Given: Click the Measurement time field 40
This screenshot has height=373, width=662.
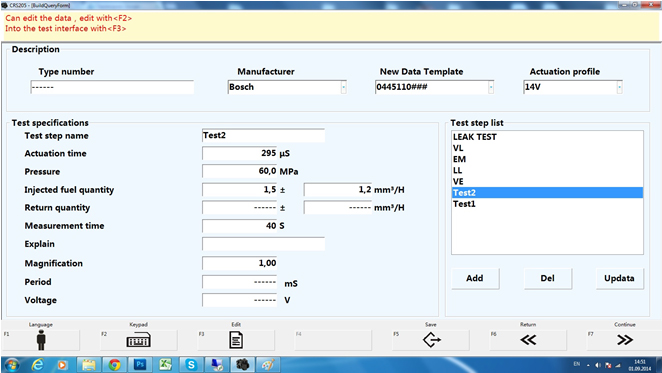Looking at the screenshot, I should (x=239, y=226).
